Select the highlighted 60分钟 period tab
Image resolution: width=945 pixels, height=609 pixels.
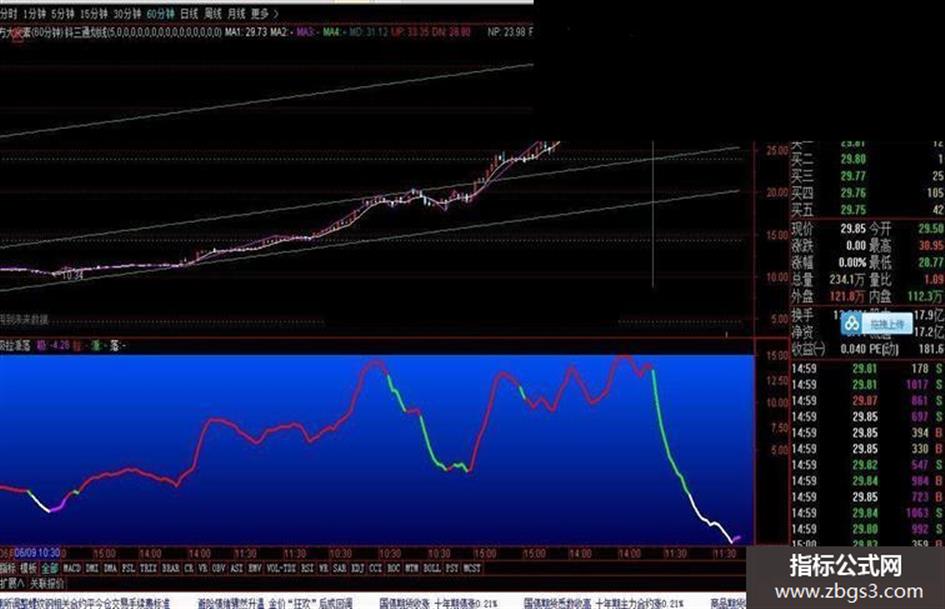(160, 13)
